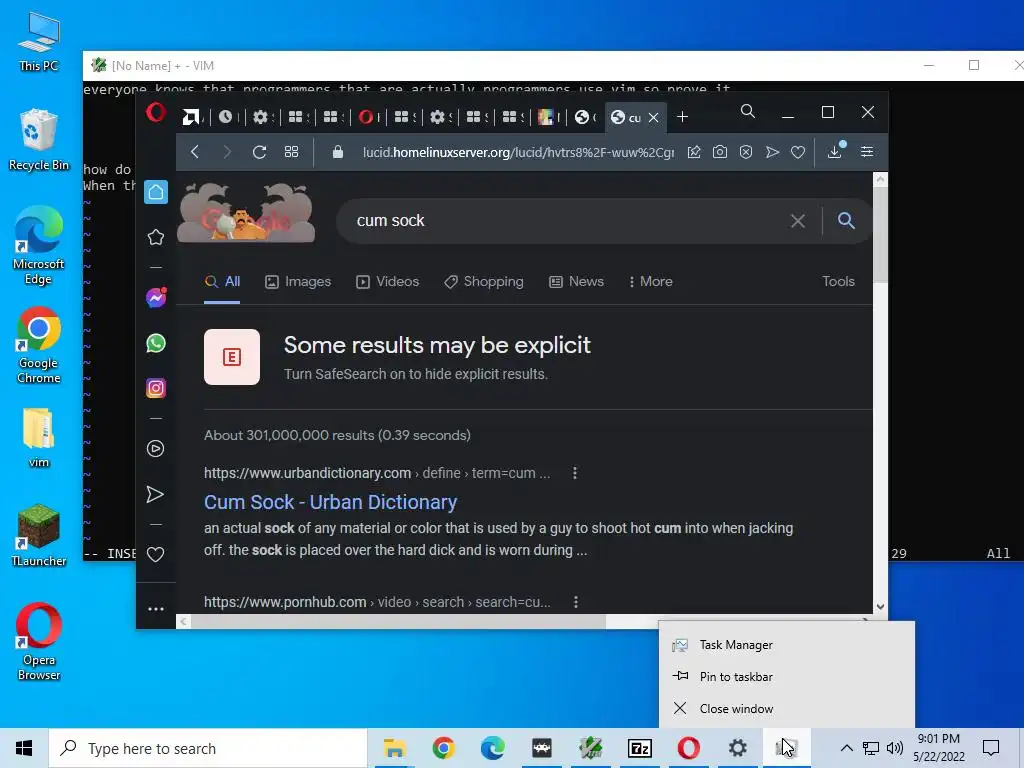Open the Opera main menu logo
This screenshot has width=1024, height=768.
(155, 112)
